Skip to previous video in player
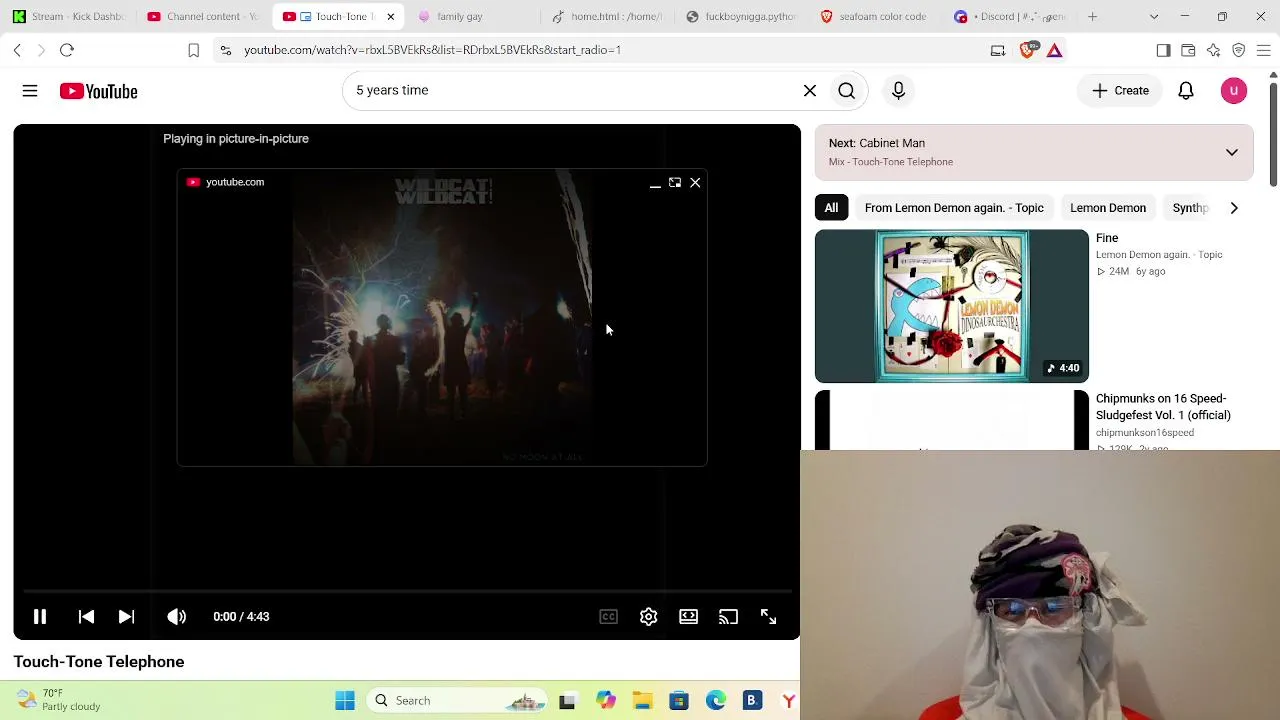The height and width of the screenshot is (720, 1280). (x=86, y=617)
